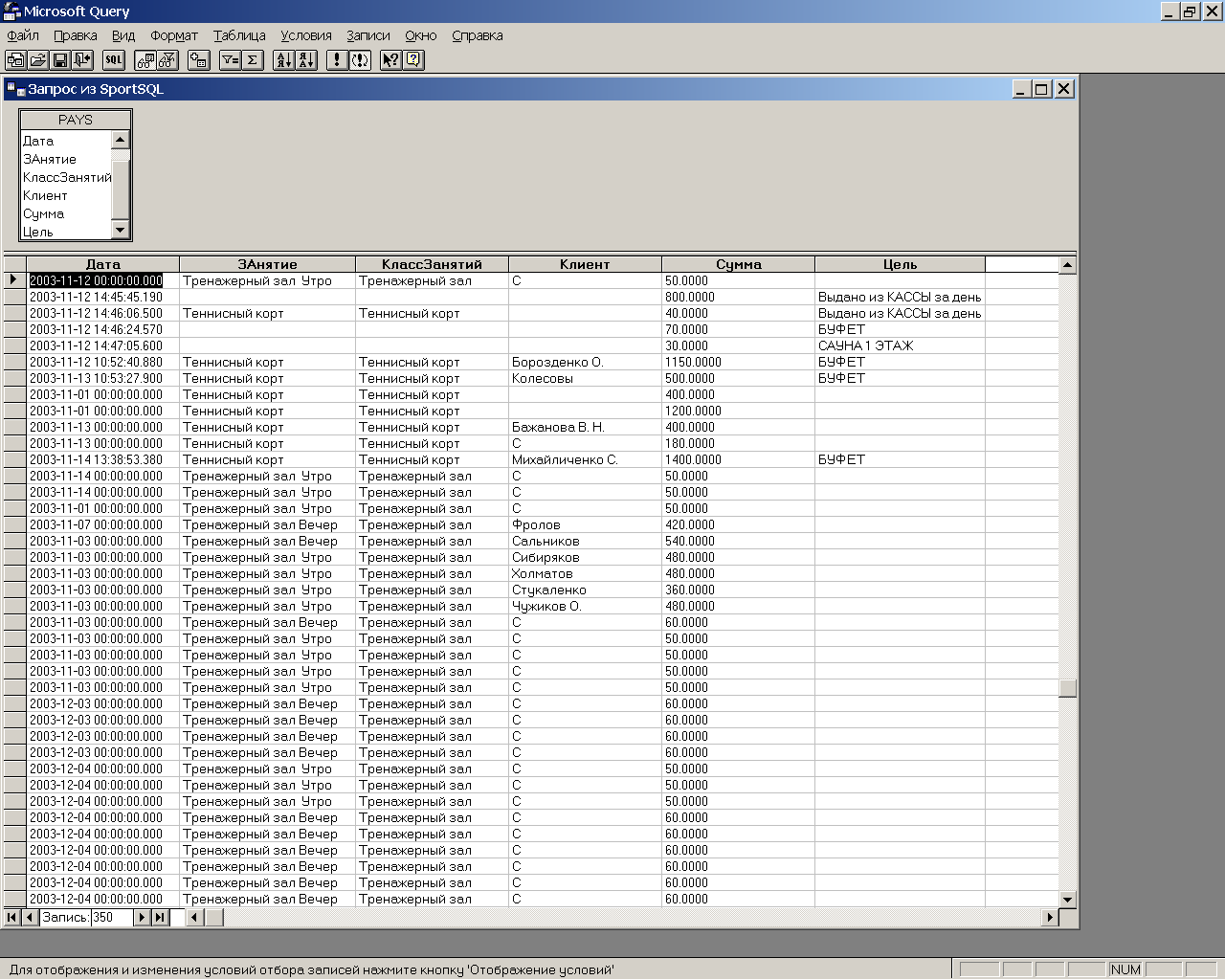This screenshot has height=980, width=1225.
Task: Select the ЗАнятие column header
Action: point(267,264)
